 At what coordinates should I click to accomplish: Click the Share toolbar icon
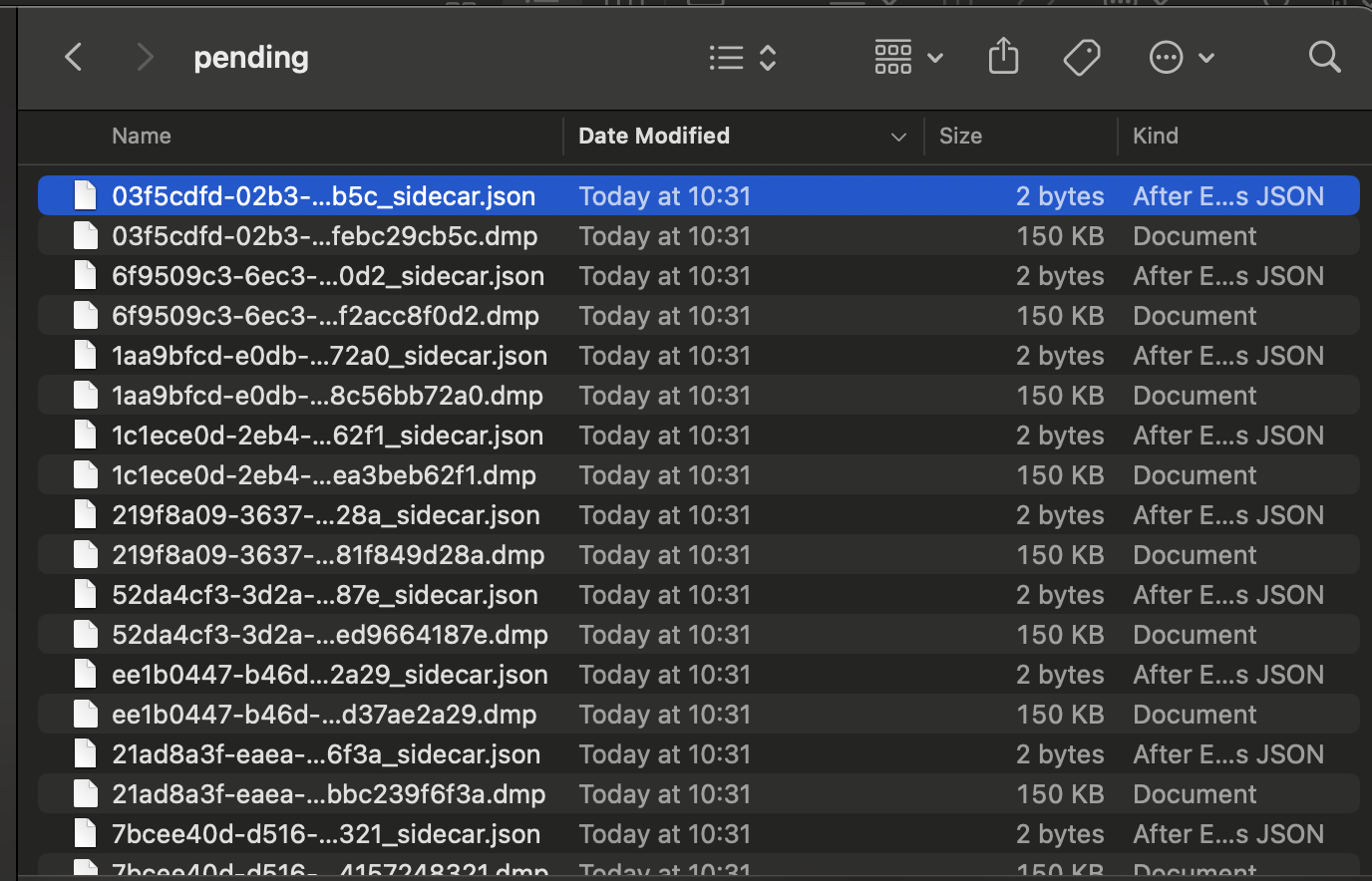(1003, 57)
